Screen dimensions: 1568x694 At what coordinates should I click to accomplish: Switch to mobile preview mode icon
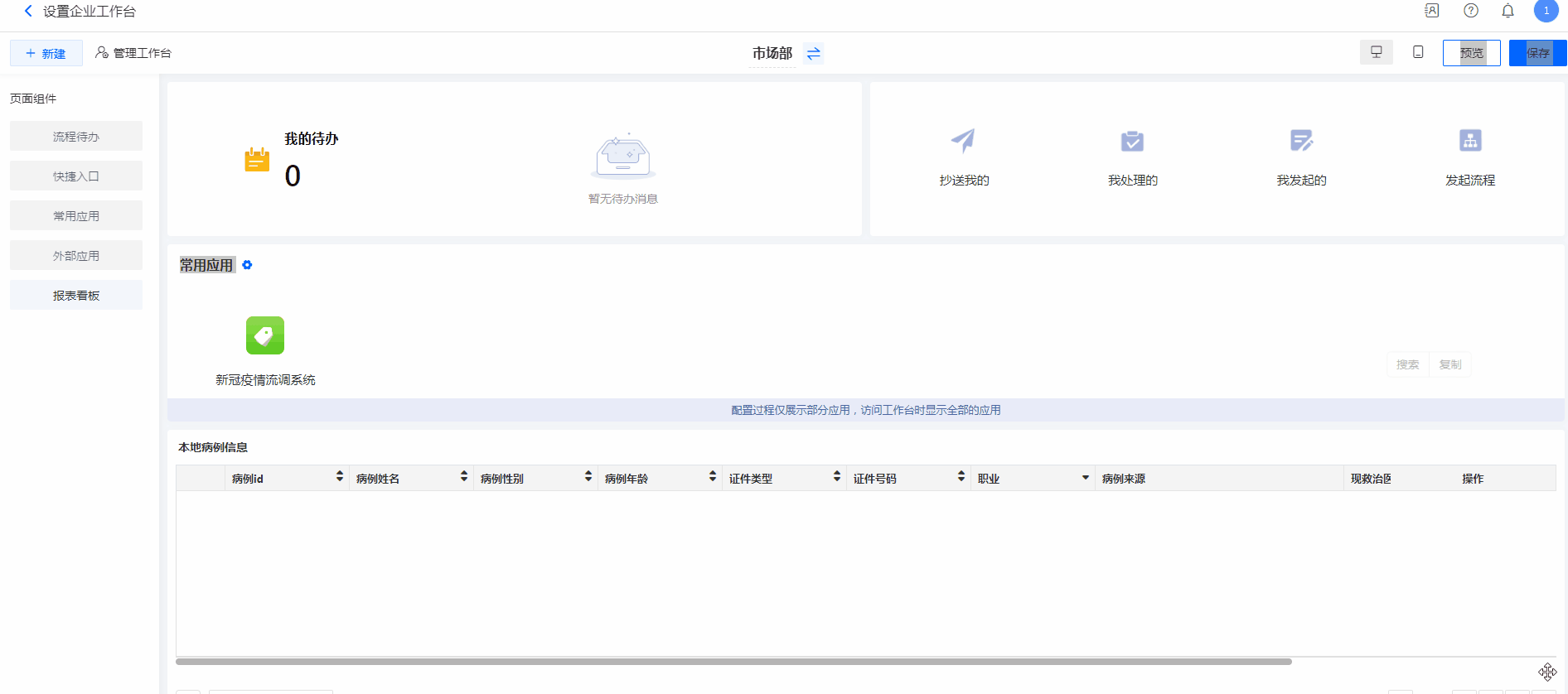point(1418,52)
